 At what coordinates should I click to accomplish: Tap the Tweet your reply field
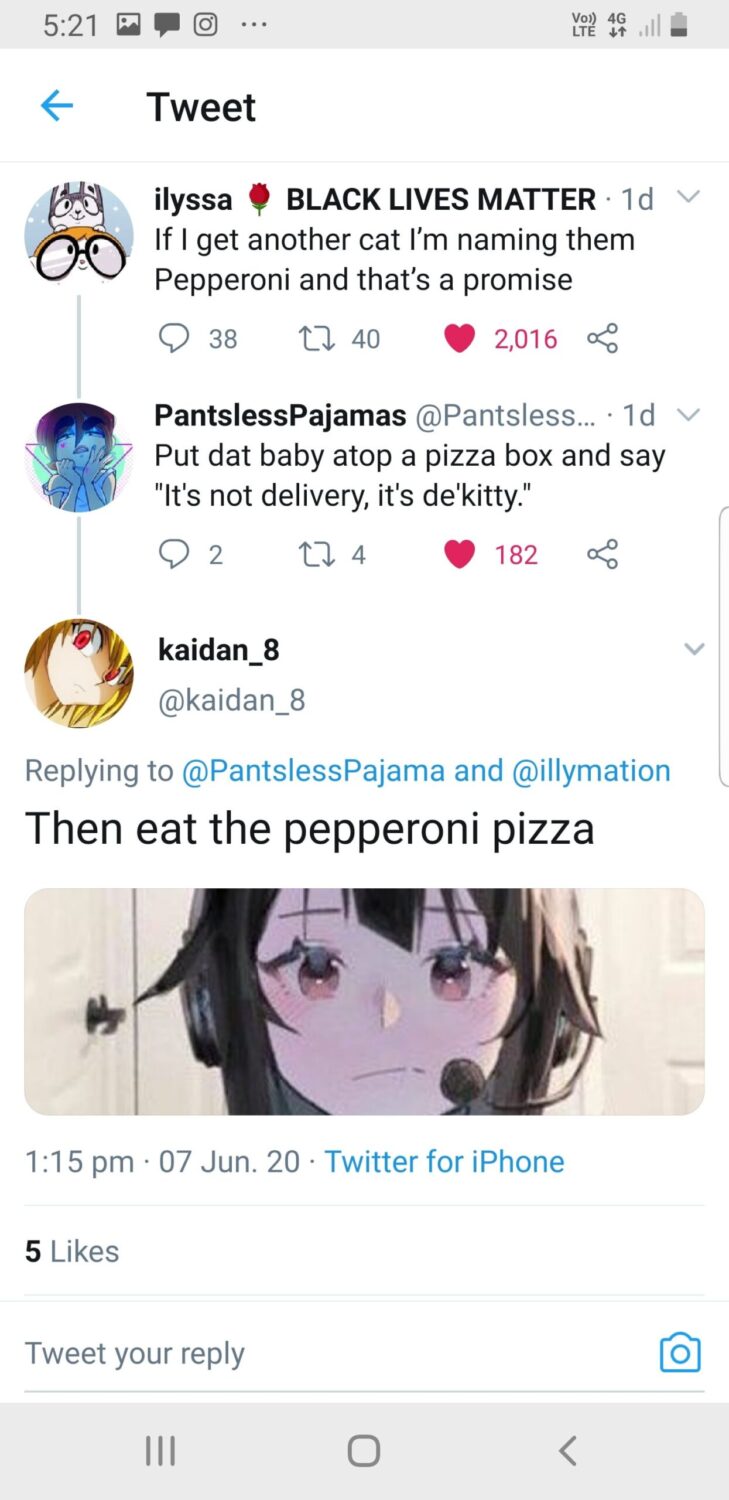[x=300, y=1353]
